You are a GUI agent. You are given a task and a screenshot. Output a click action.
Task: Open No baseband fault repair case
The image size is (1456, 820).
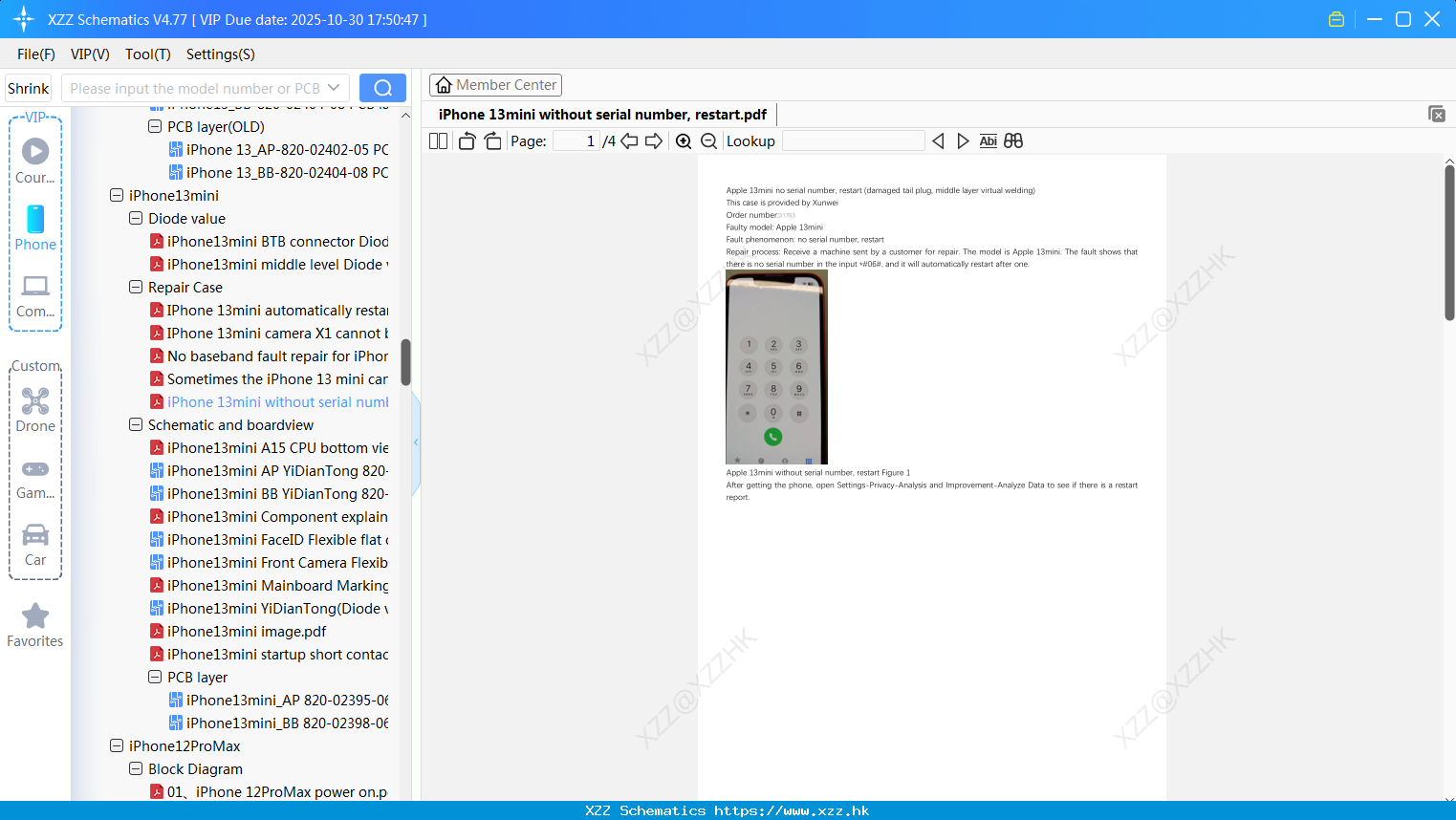tap(270, 356)
